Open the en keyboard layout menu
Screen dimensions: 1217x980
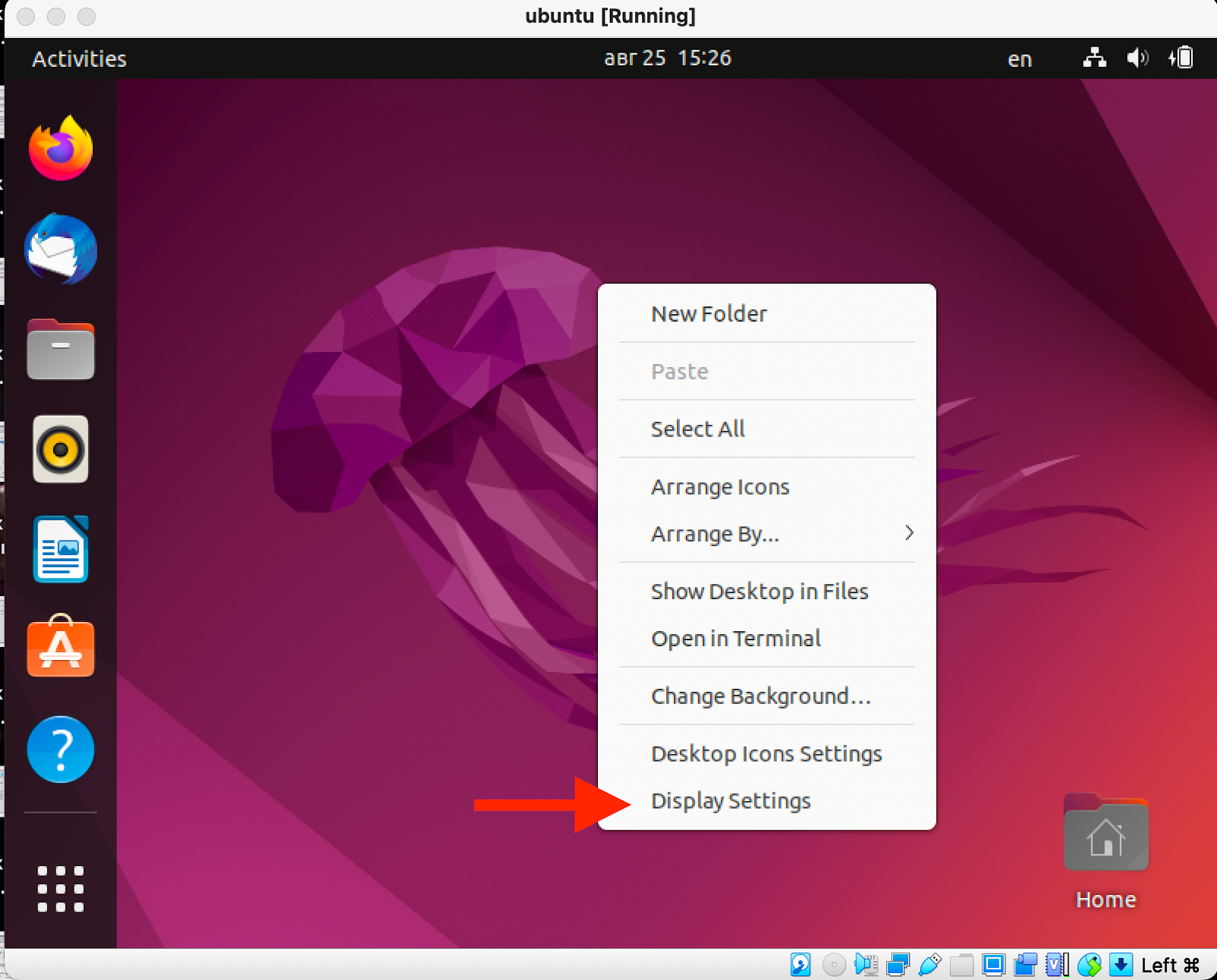point(1019,59)
